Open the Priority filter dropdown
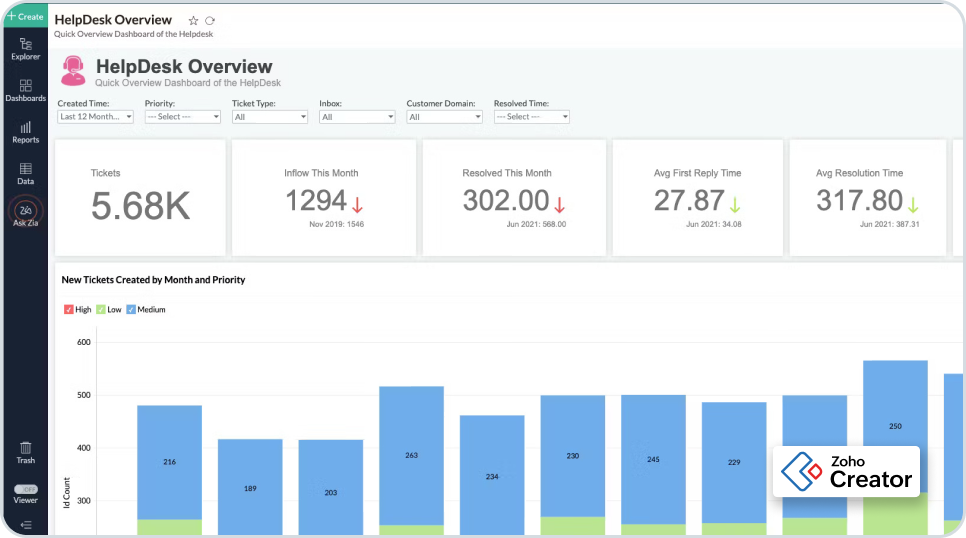The height and width of the screenshot is (538, 966). coord(182,117)
